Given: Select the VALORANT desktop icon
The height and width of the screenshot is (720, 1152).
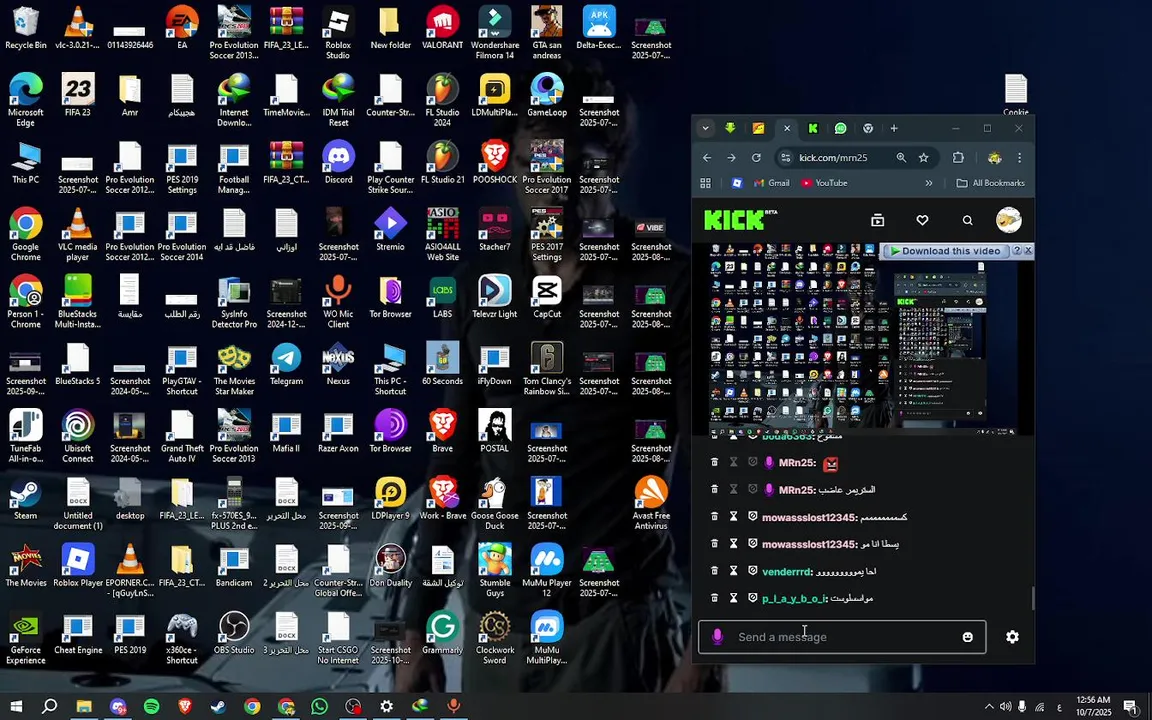Looking at the screenshot, I should pyautogui.click(x=442, y=28).
